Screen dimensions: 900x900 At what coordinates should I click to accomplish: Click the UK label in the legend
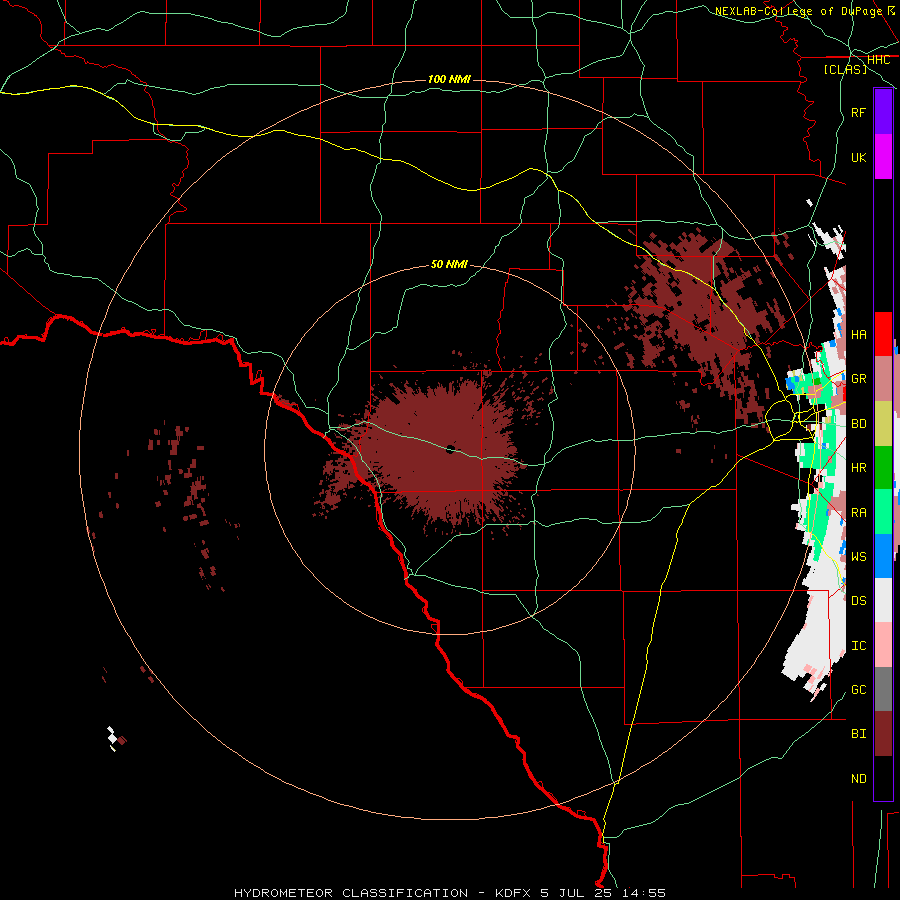click(x=858, y=157)
